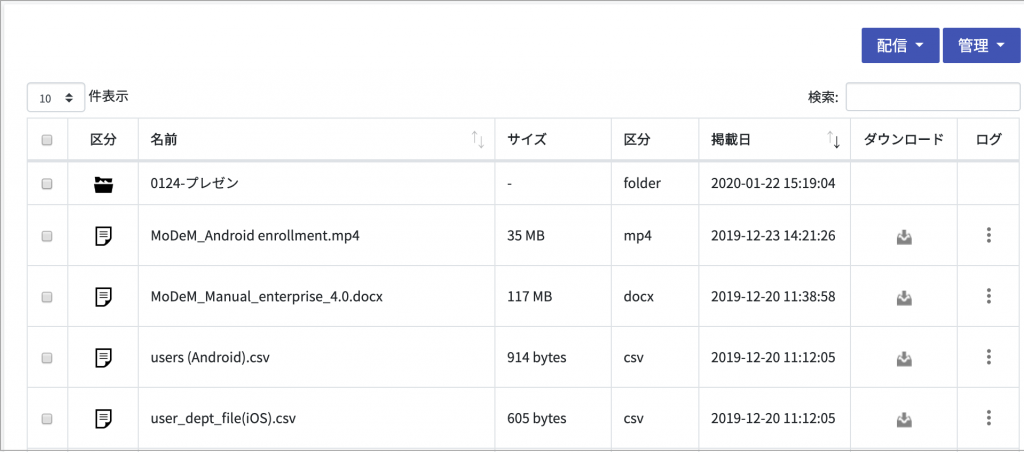The image size is (1024, 452).
Task: Check the box for users (Android).csv
Action: tap(47, 358)
